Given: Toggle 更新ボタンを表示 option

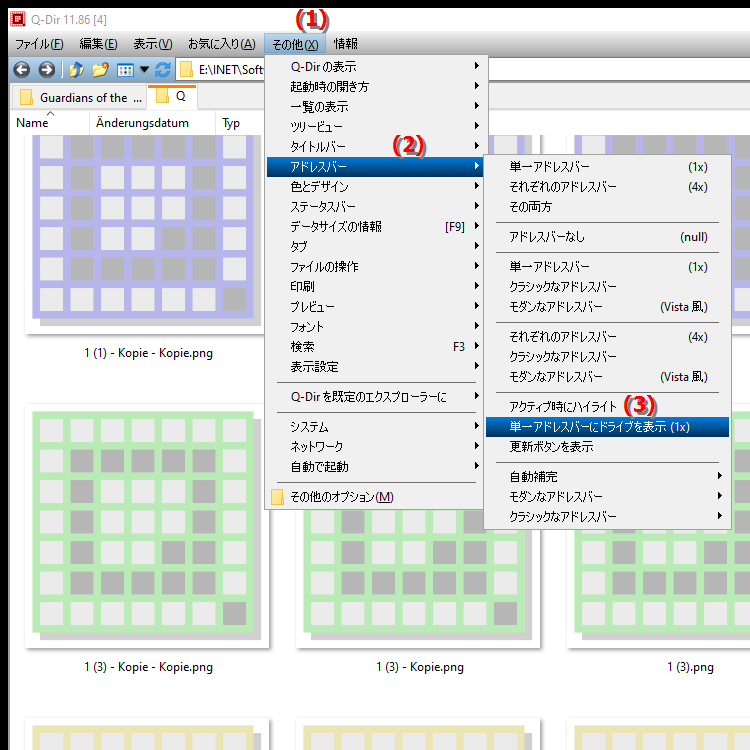Looking at the screenshot, I should [x=607, y=447].
